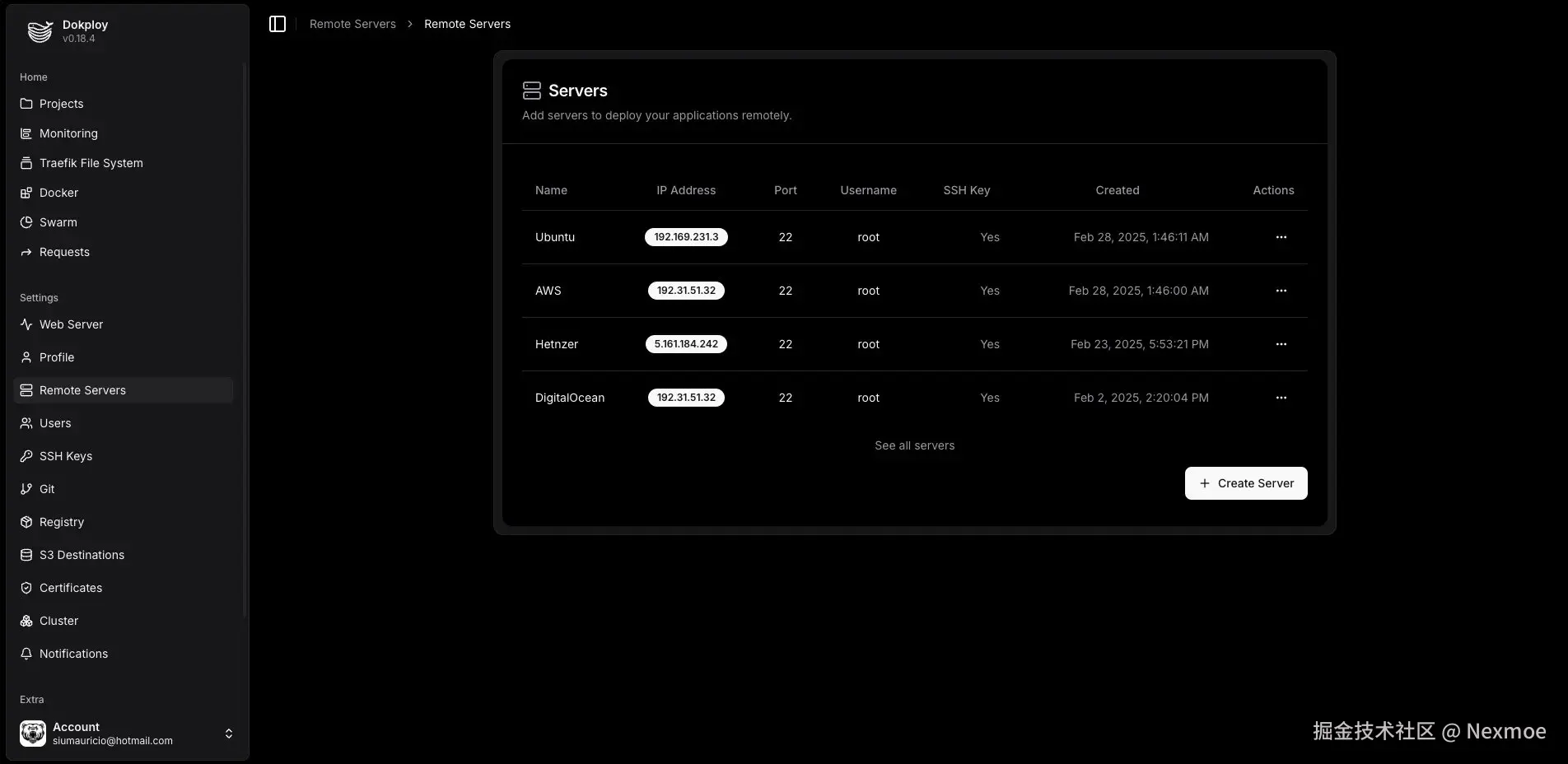Click date Feb 28, 2025, 1:46:00 AM
The image size is (1568, 764).
[x=1139, y=291]
